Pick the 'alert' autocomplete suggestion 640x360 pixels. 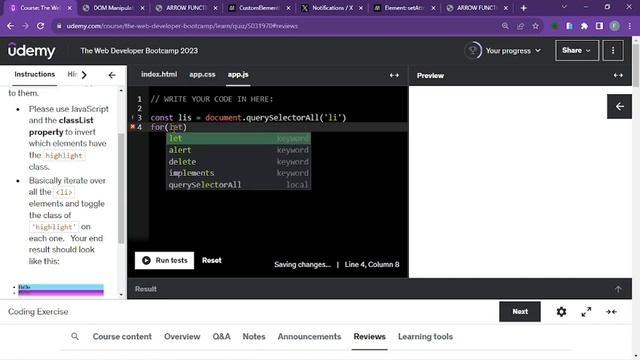tap(238, 150)
